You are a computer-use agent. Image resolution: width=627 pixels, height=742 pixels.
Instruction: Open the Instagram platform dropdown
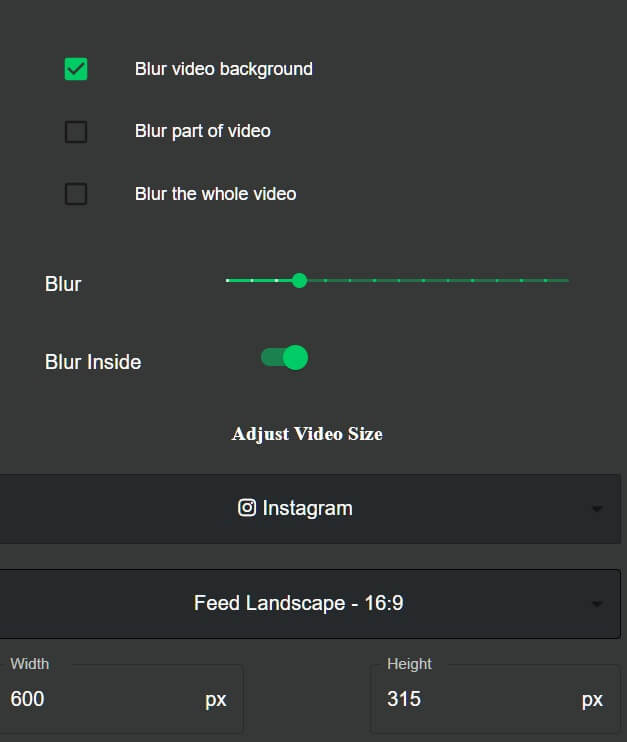(x=310, y=509)
